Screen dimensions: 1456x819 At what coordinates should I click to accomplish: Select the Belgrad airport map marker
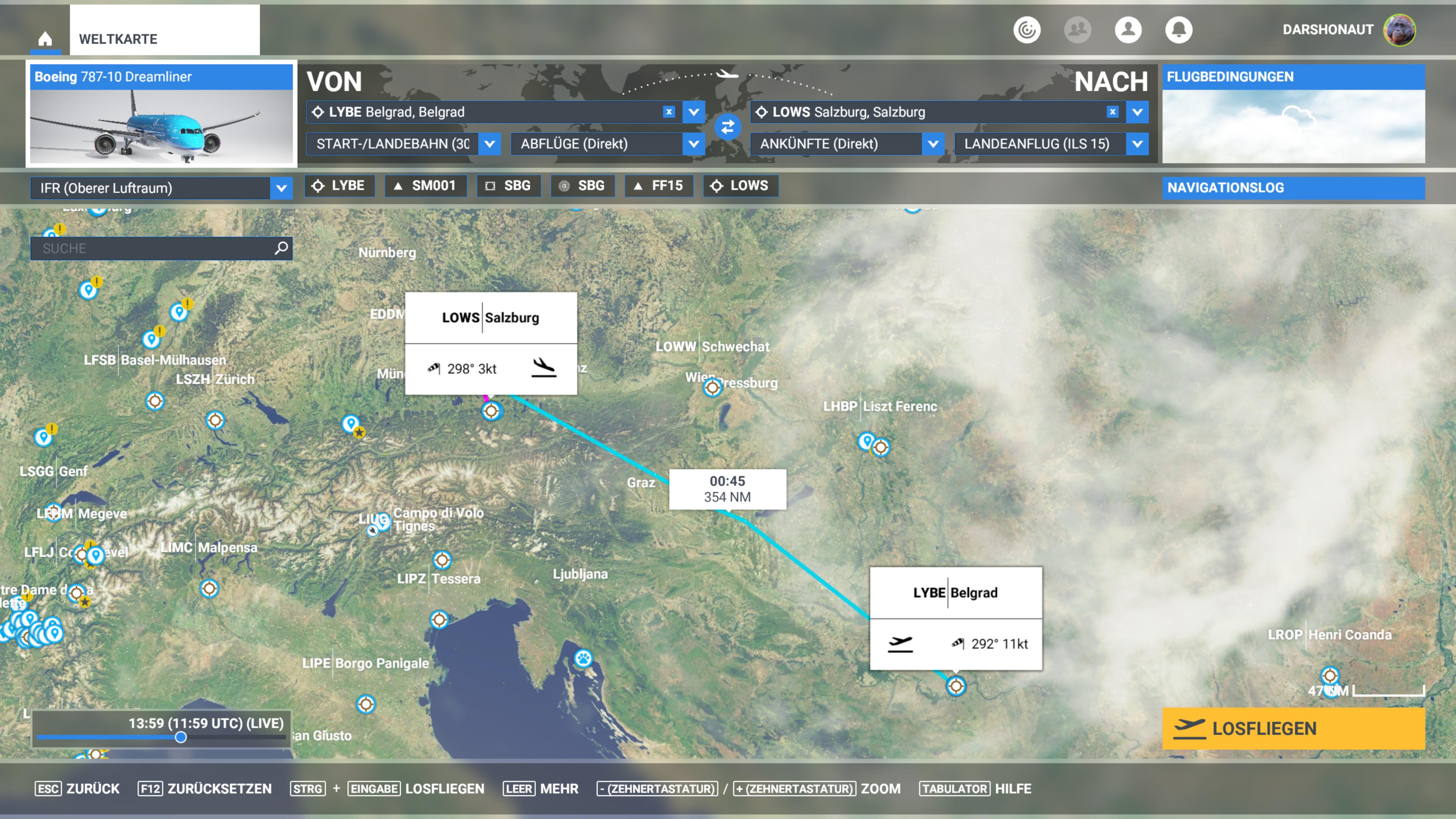956,686
